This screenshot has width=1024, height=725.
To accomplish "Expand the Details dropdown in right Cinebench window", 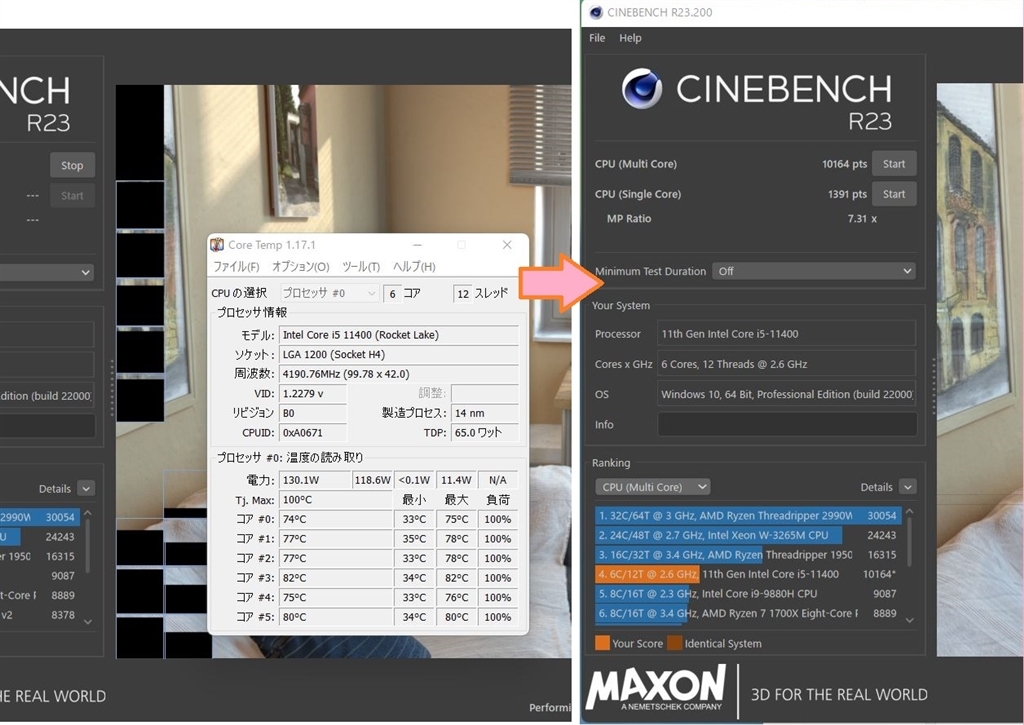I will click(x=908, y=487).
